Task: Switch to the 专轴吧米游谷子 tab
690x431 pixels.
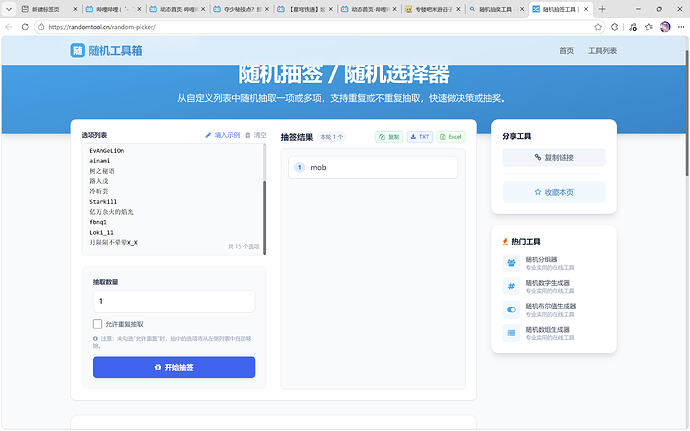Action: coord(434,9)
